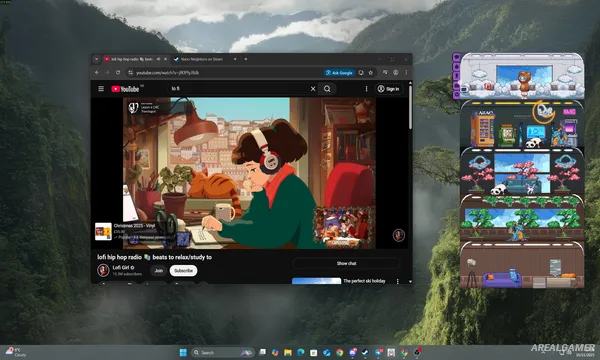Click the fourth purple side button in Nano Neighbors

457,85
